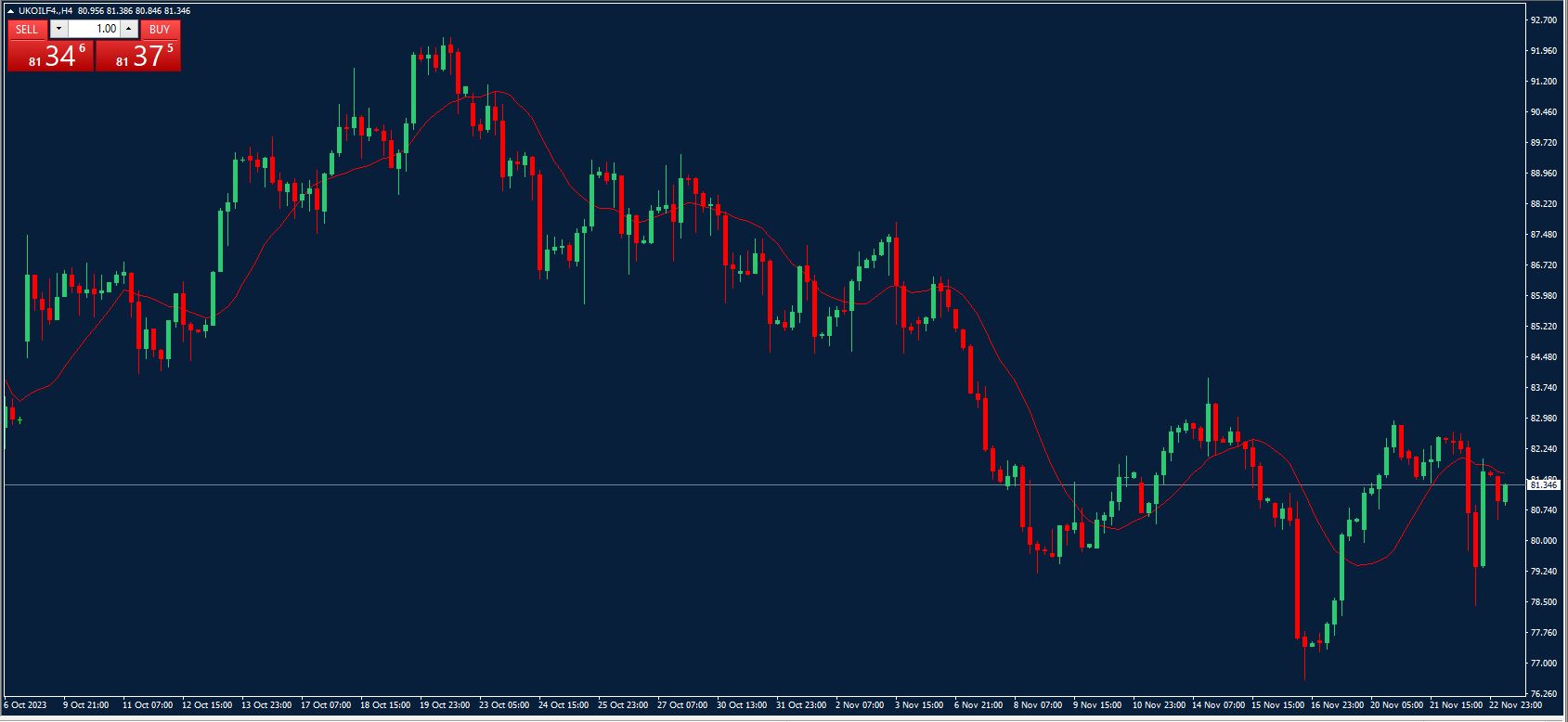Click the 92.700 price scale label

click(1543, 20)
